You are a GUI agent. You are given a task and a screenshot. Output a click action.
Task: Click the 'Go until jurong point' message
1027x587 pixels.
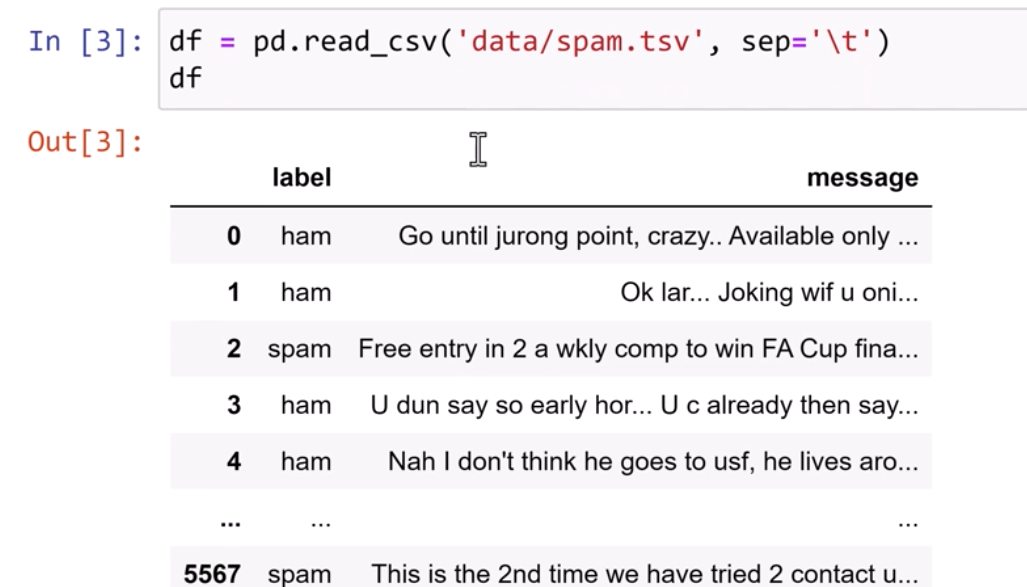(x=657, y=236)
